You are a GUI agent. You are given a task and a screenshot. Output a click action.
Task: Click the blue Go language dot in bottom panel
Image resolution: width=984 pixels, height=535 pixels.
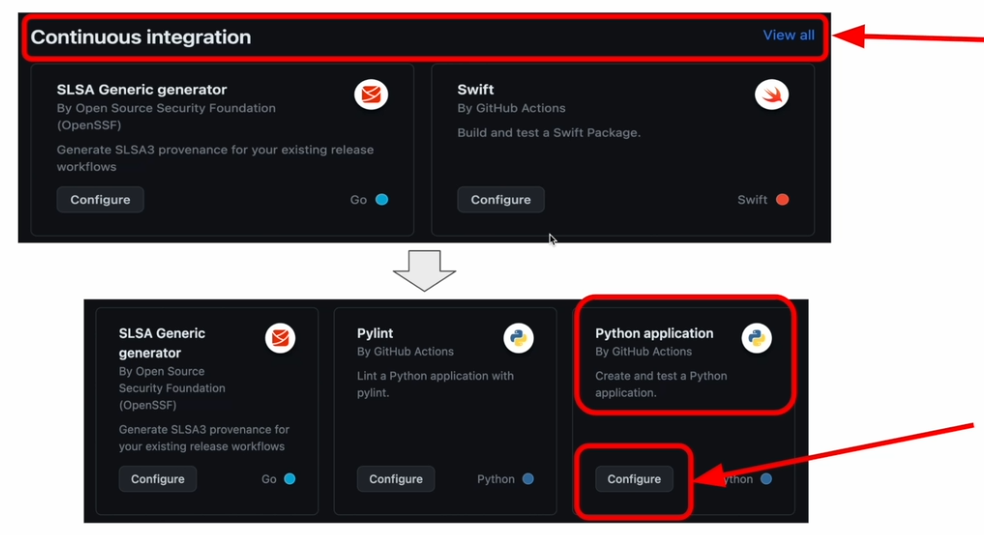pyautogui.click(x=289, y=479)
